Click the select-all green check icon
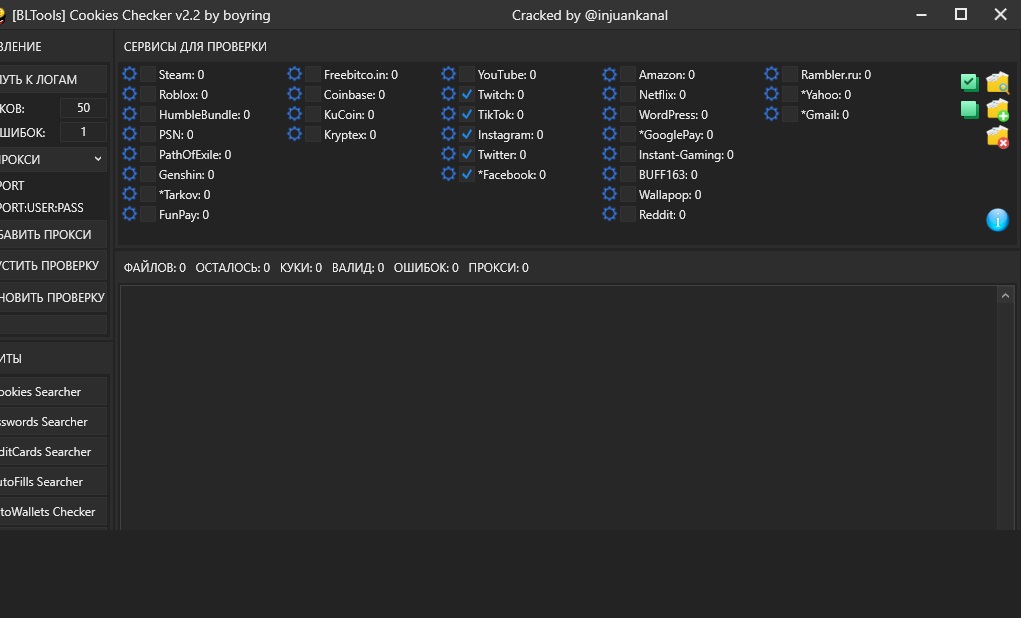This screenshot has width=1021, height=618. tap(968, 82)
